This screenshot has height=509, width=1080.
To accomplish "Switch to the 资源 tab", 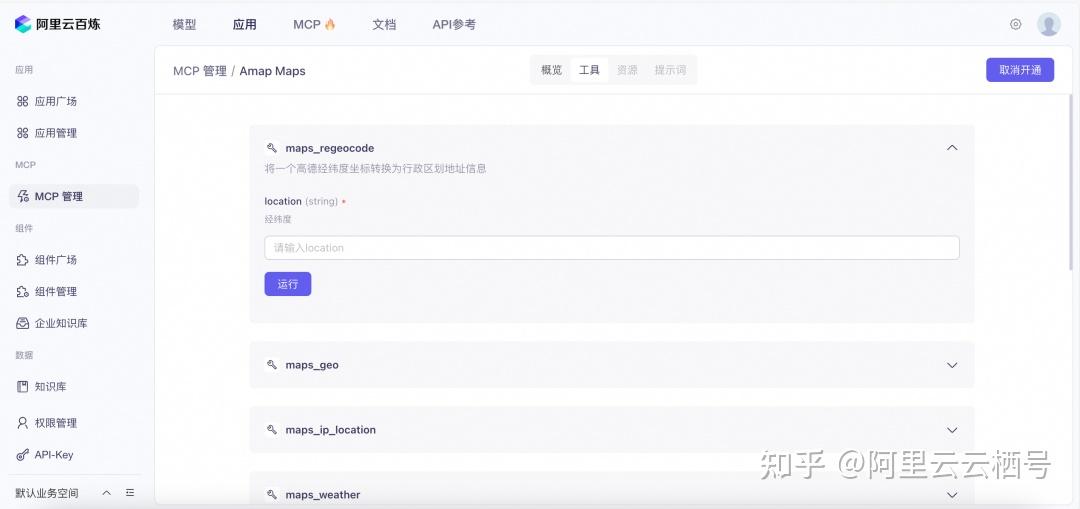I will (627, 70).
